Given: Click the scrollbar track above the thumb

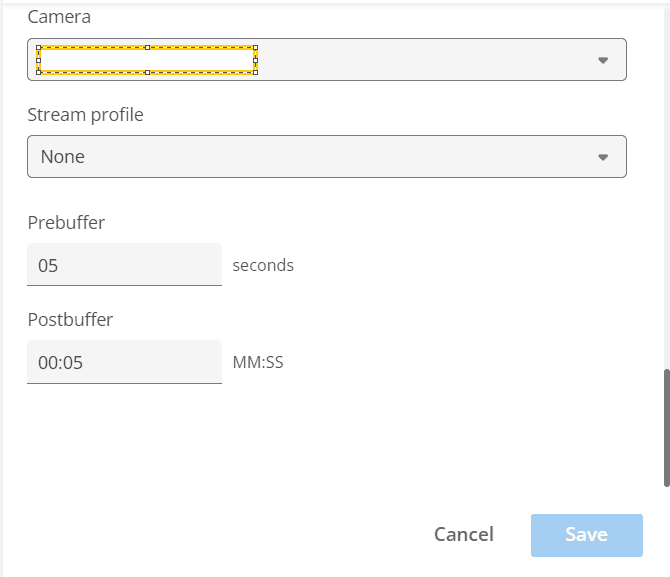Looking at the screenshot, I should click(x=666, y=200).
